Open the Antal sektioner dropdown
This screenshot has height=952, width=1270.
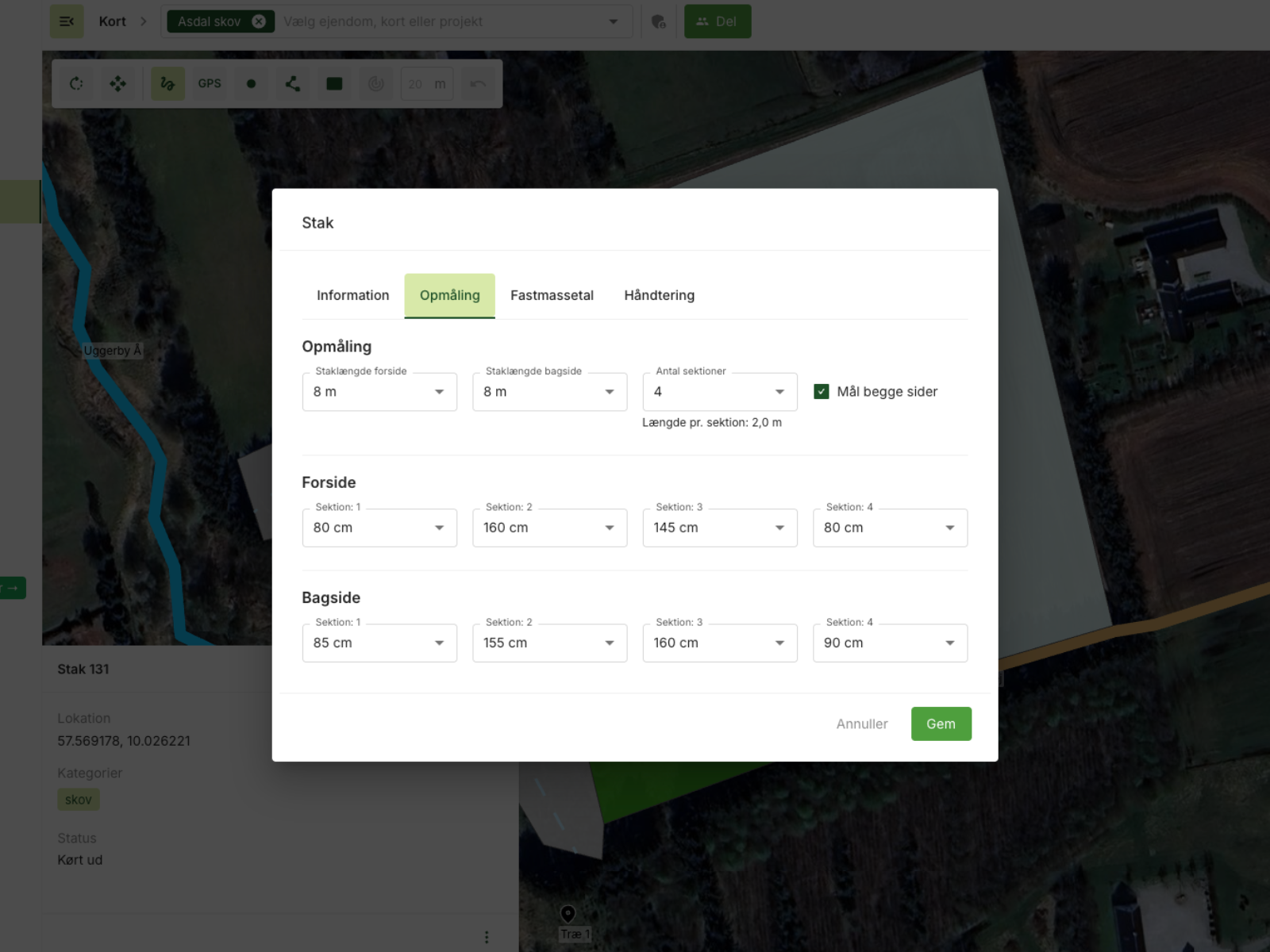pos(720,392)
